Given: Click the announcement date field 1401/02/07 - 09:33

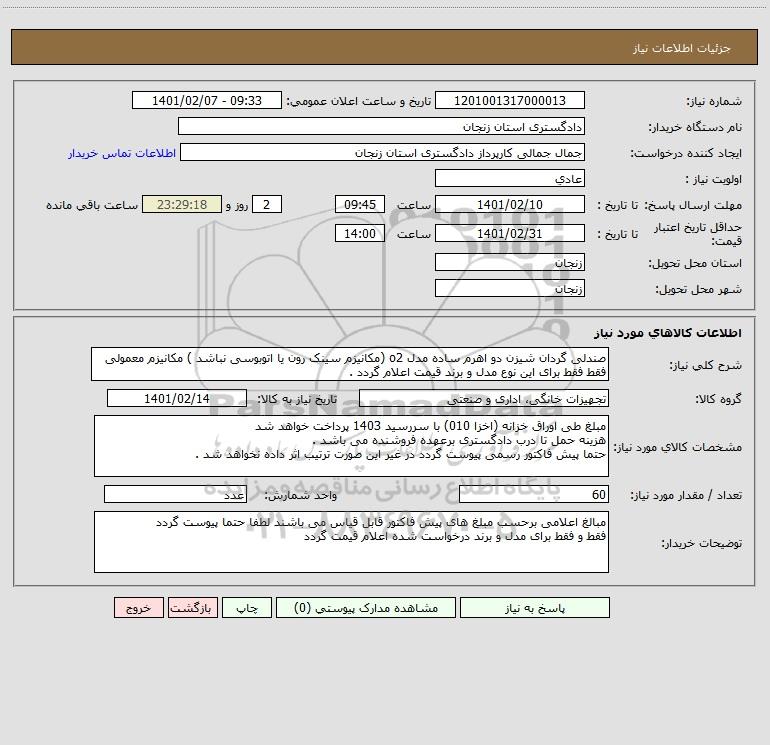Looking at the screenshot, I should [207, 100].
